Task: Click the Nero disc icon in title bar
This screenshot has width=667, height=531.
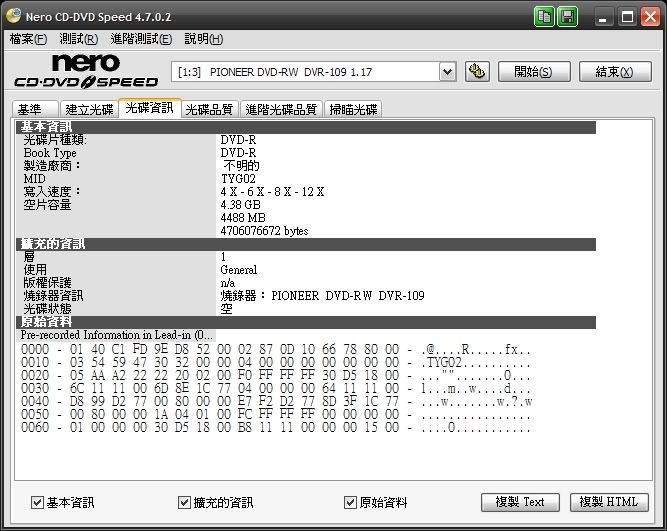Action: [12, 16]
